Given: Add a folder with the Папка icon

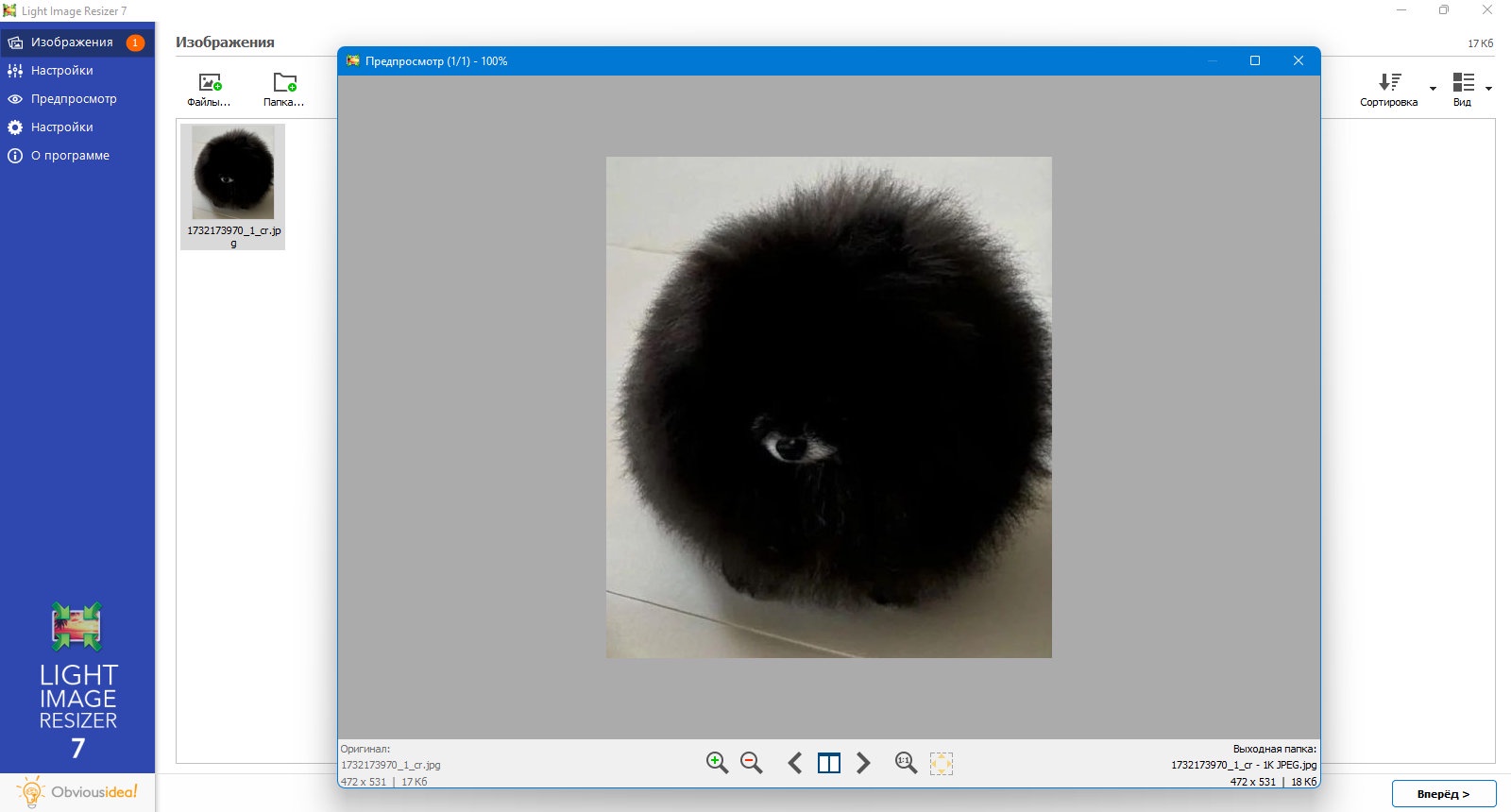Looking at the screenshot, I should click(x=284, y=90).
